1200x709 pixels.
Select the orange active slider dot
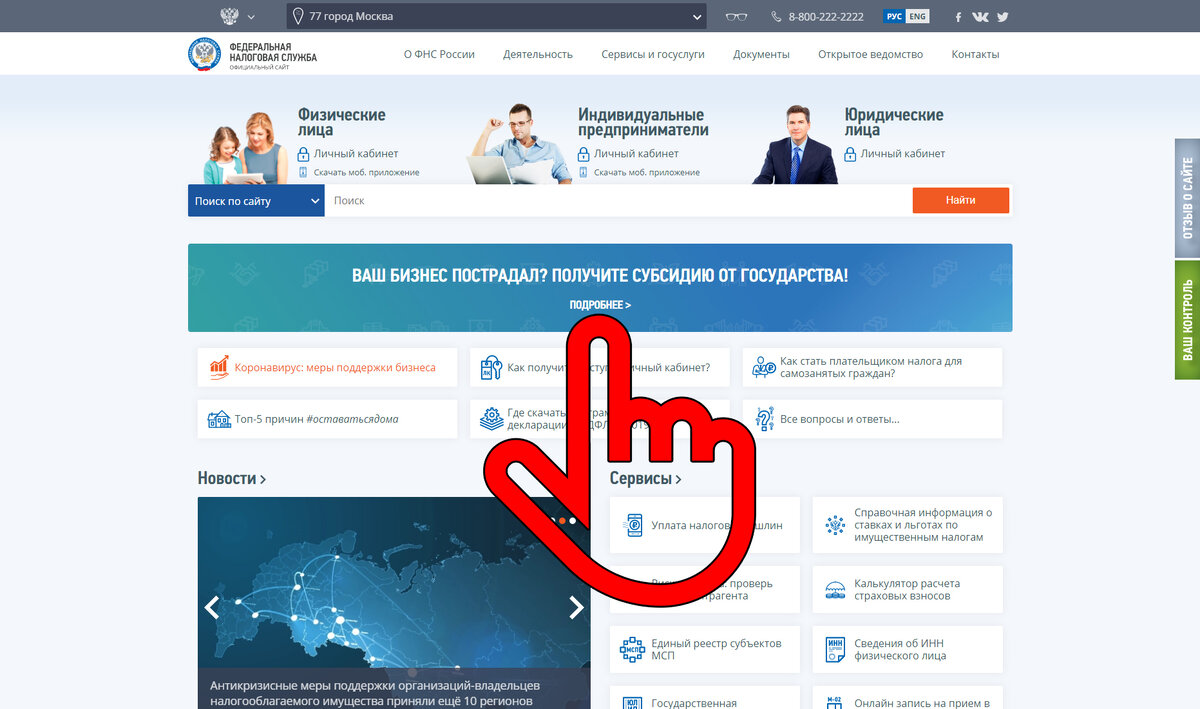point(562,521)
